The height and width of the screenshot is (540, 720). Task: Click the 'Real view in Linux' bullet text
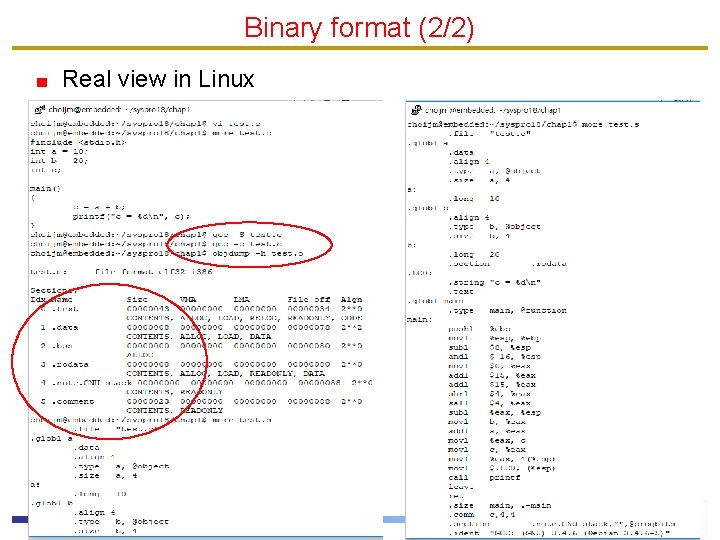tap(158, 79)
